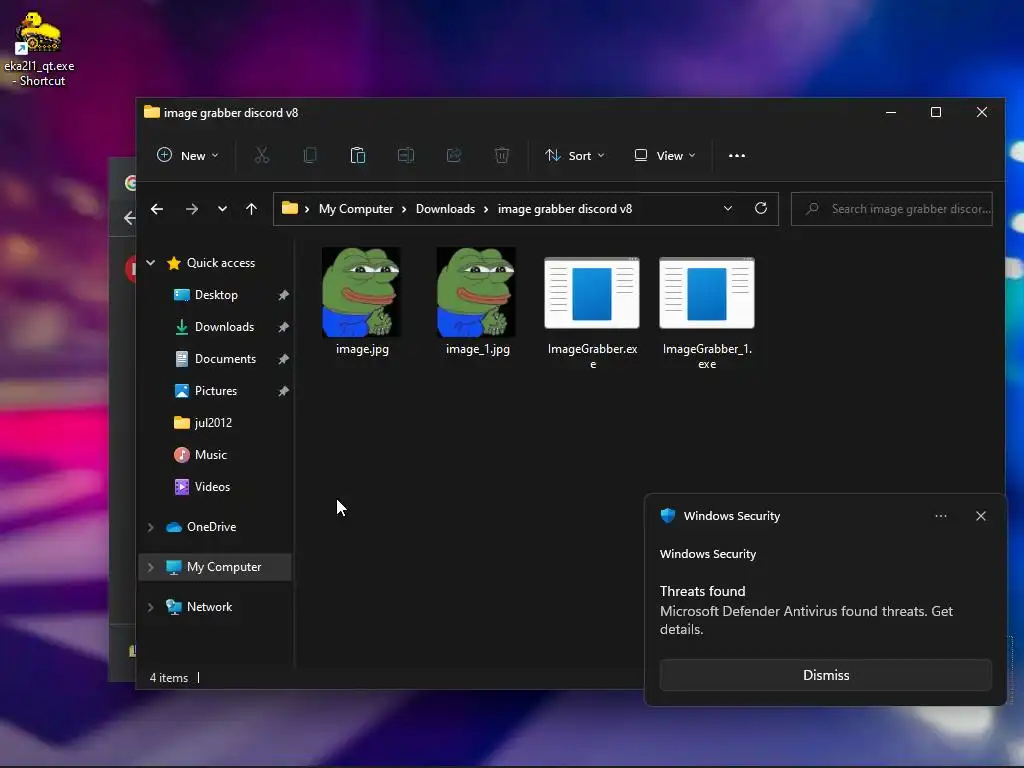Expand the OneDrive tree node
This screenshot has height=768, width=1024.
click(151, 527)
